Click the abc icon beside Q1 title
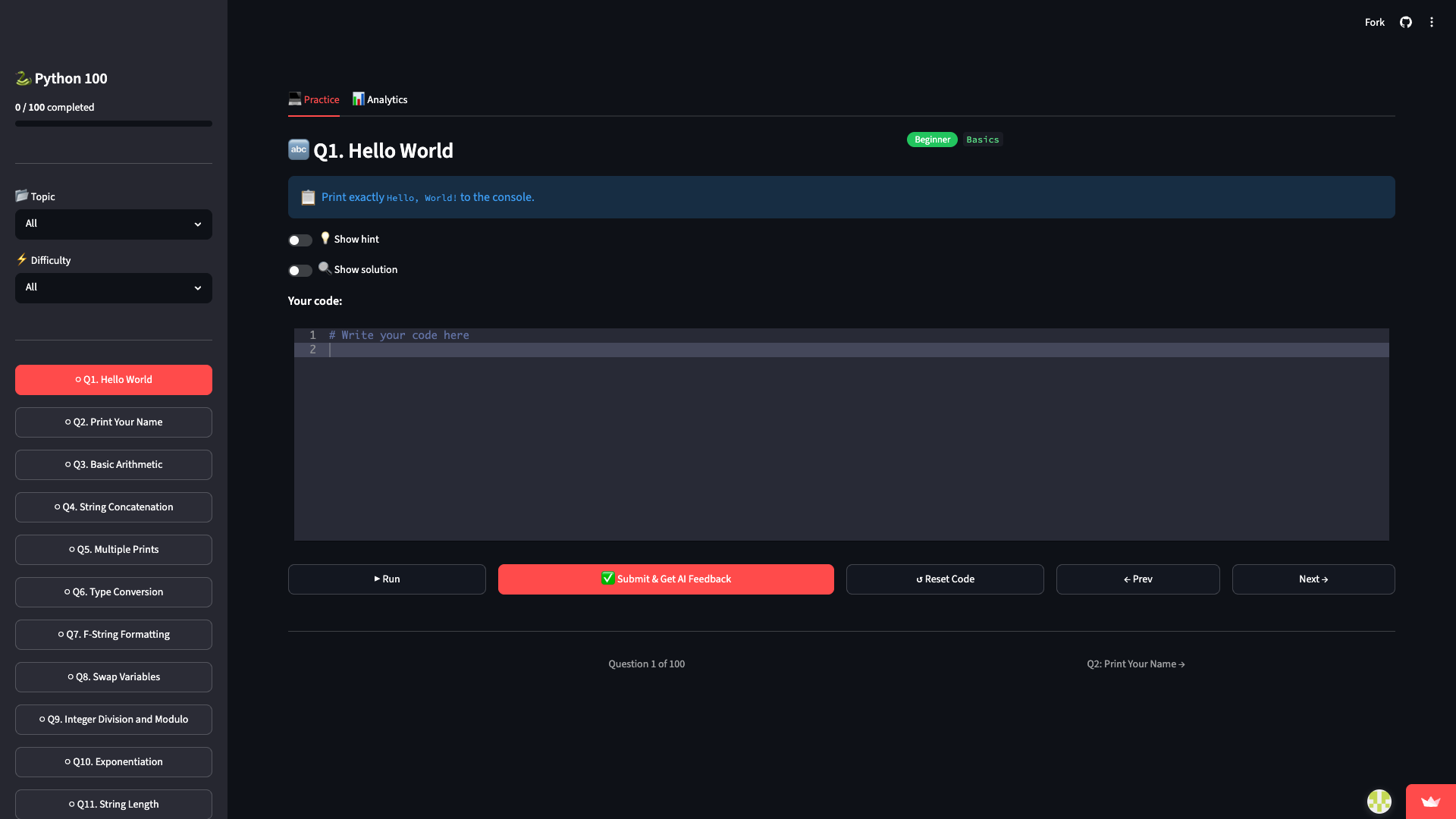 click(x=299, y=149)
